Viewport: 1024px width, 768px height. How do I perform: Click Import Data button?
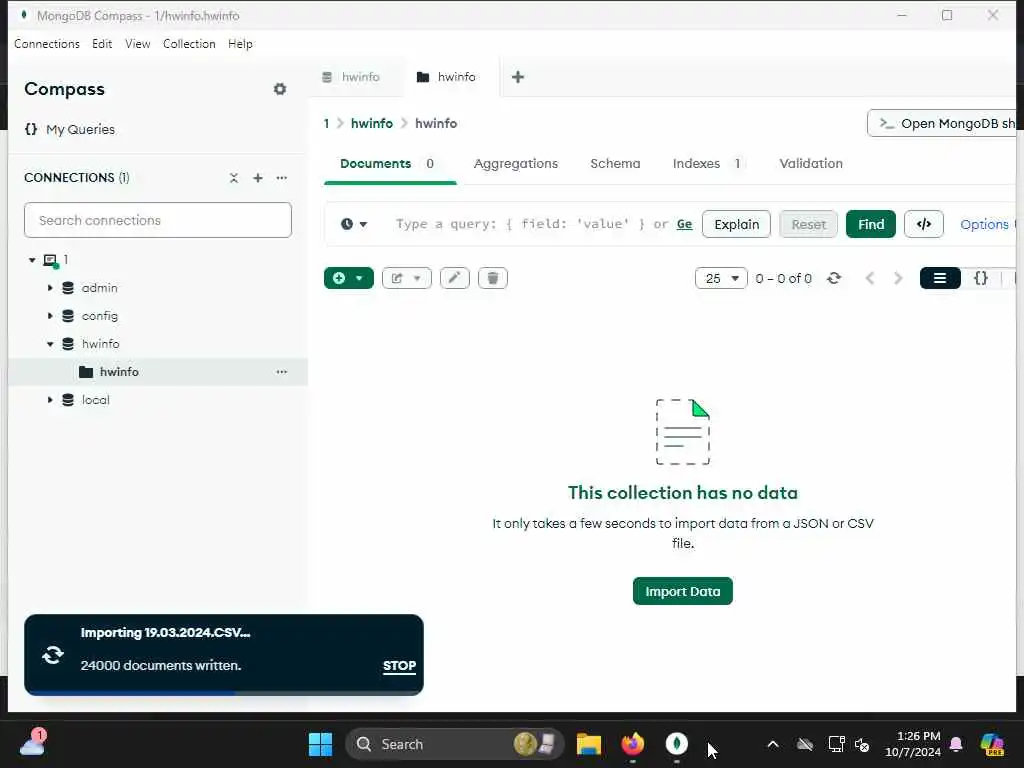click(682, 591)
